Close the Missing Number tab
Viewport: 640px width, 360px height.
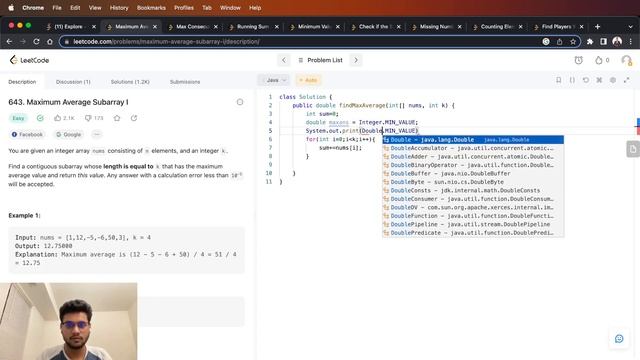click(460, 27)
